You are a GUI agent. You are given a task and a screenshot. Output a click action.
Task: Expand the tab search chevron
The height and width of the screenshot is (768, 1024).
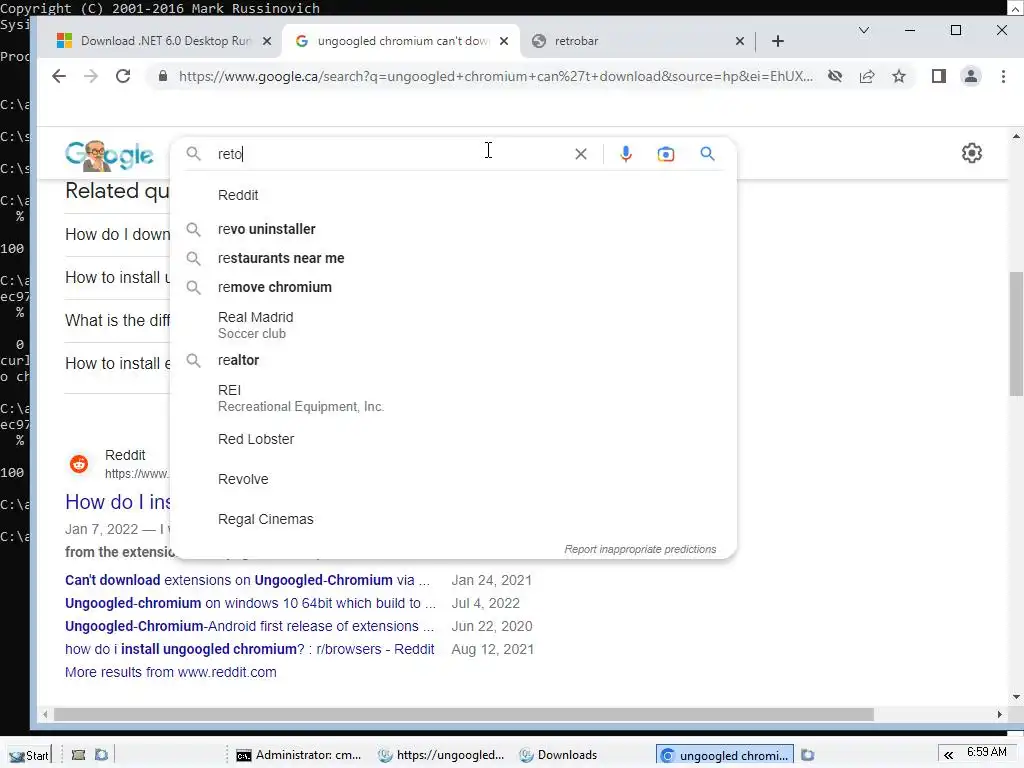tap(863, 30)
